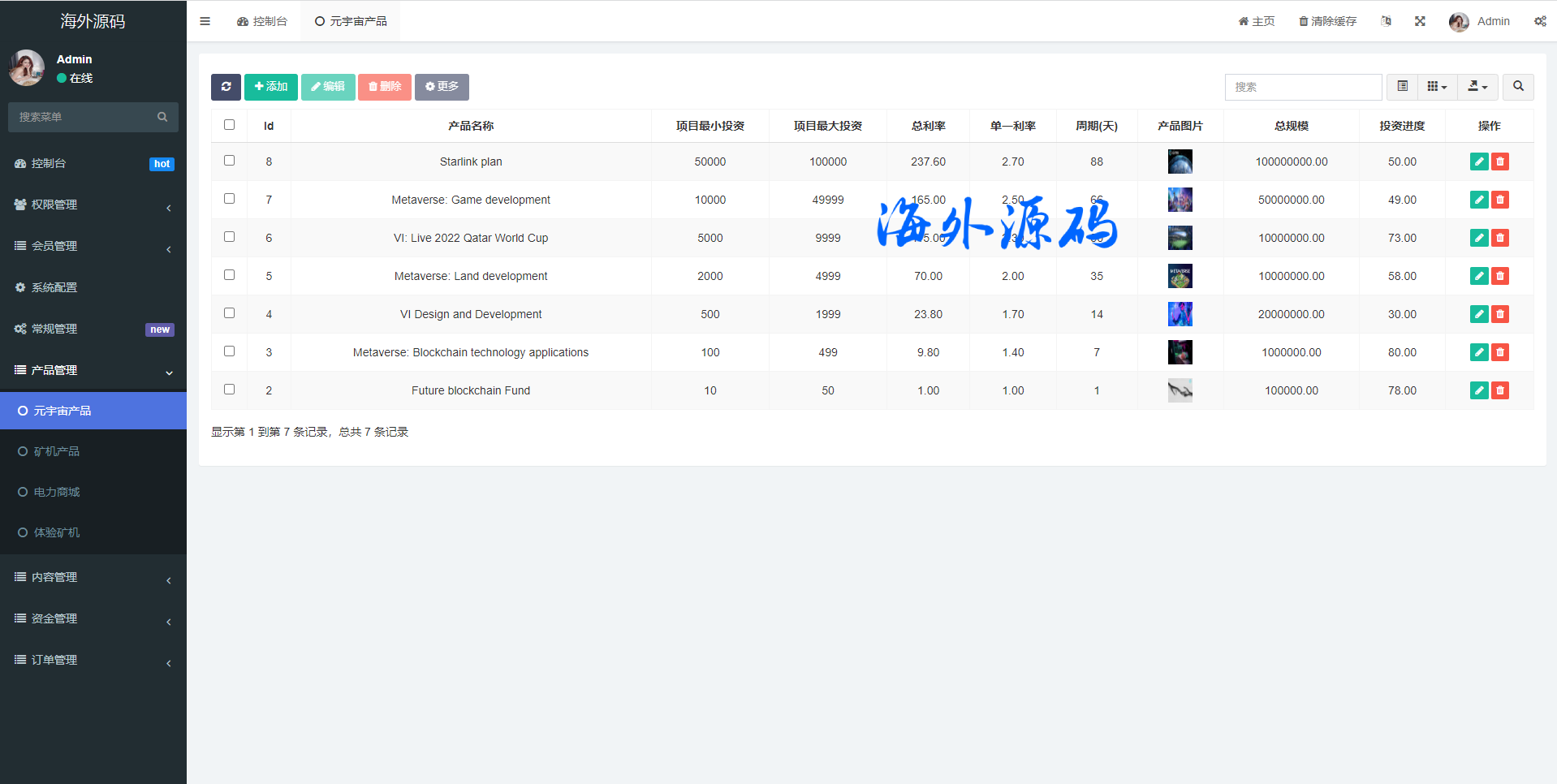Open the product image thumbnail for Metaverse: Land development
Screen dimensions: 1557x784
(1180, 276)
